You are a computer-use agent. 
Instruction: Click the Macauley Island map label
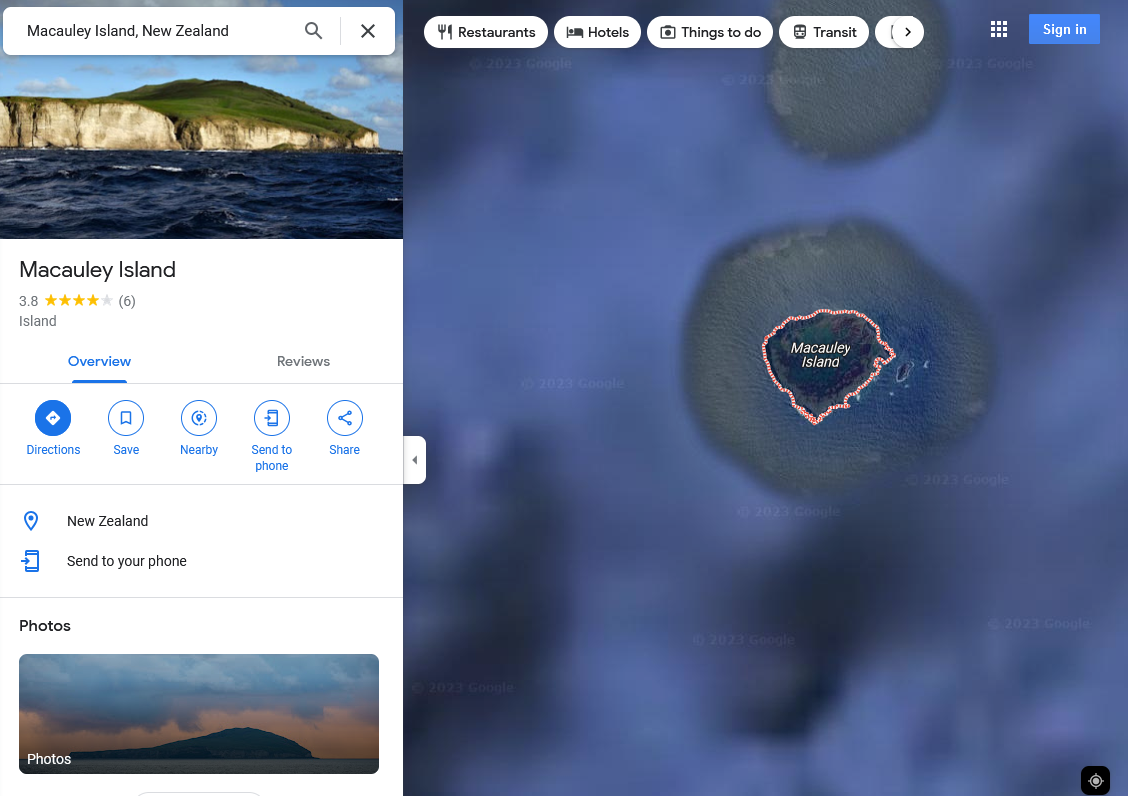[x=821, y=355]
